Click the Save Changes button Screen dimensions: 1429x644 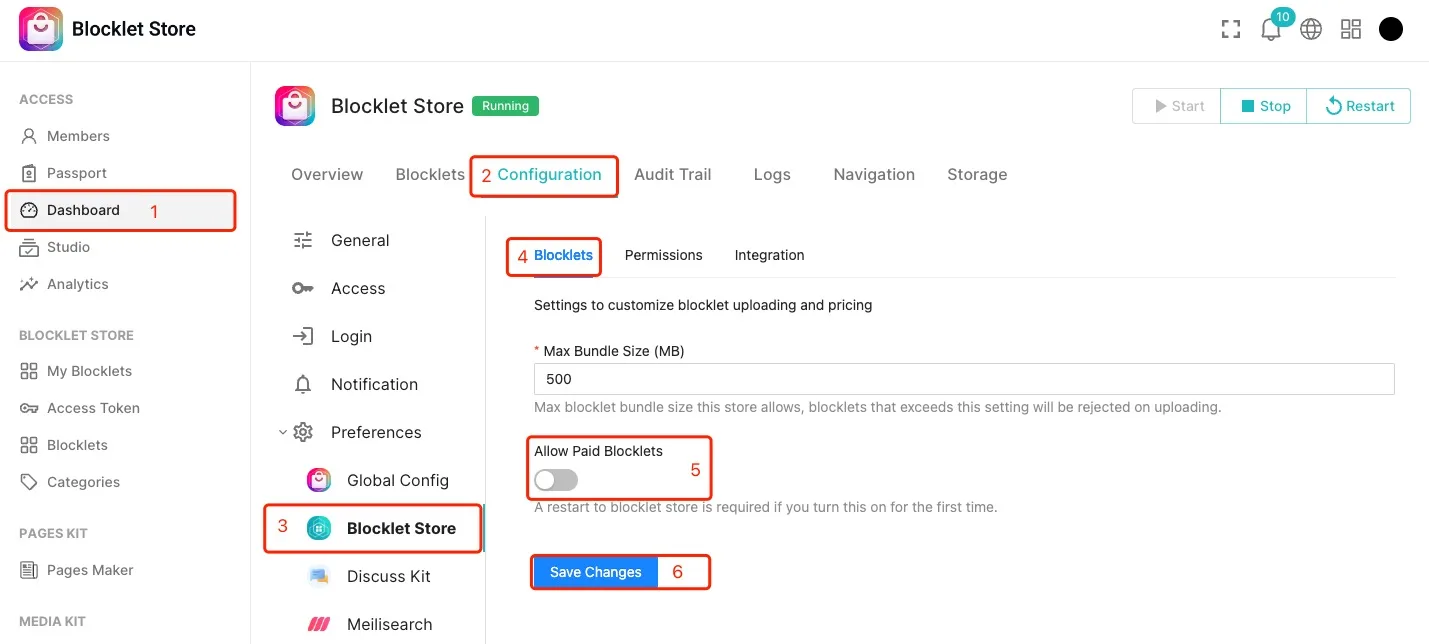(595, 572)
